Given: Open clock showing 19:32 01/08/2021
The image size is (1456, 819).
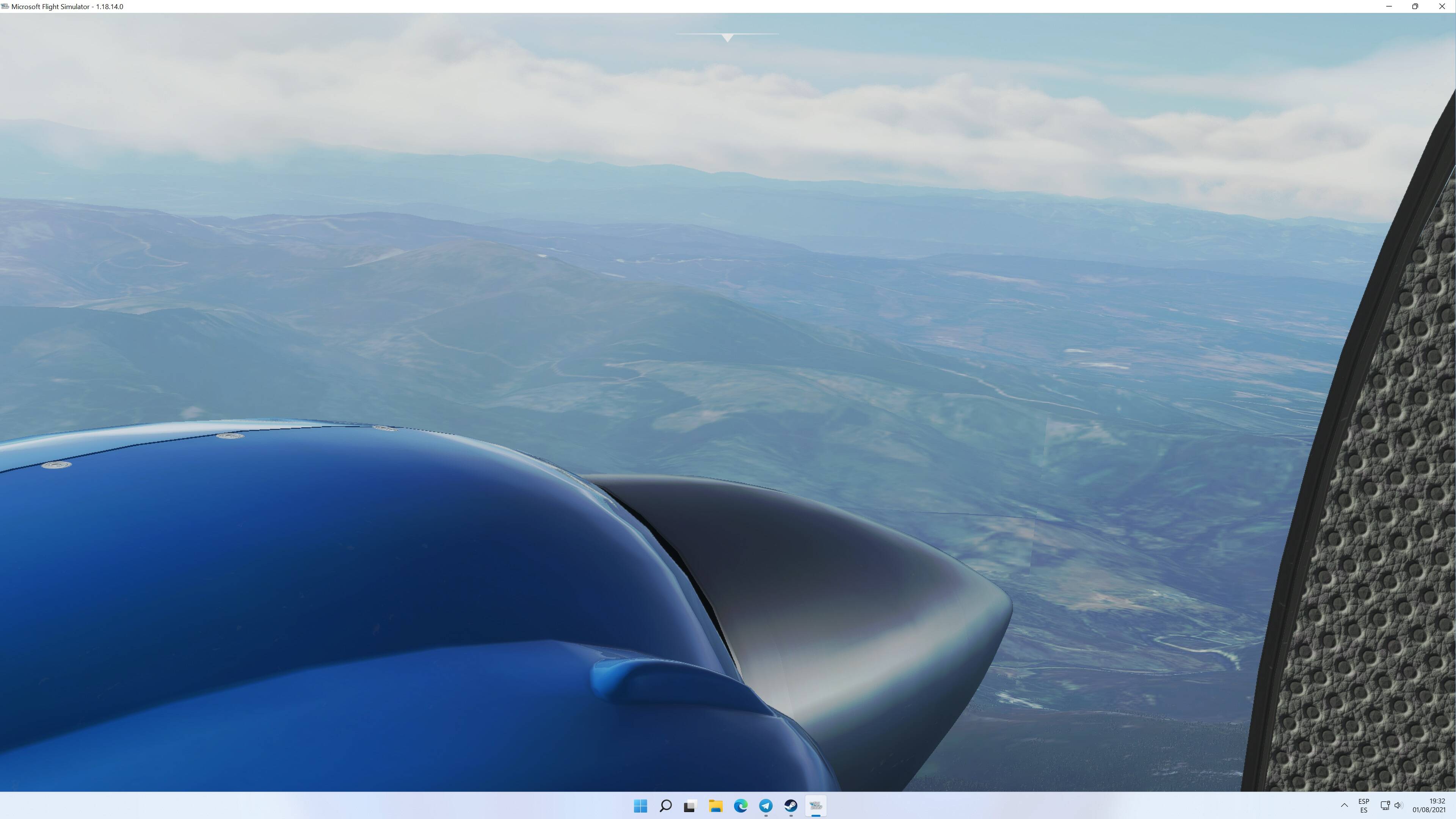Looking at the screenshot, I should (x=1429, y=805).
